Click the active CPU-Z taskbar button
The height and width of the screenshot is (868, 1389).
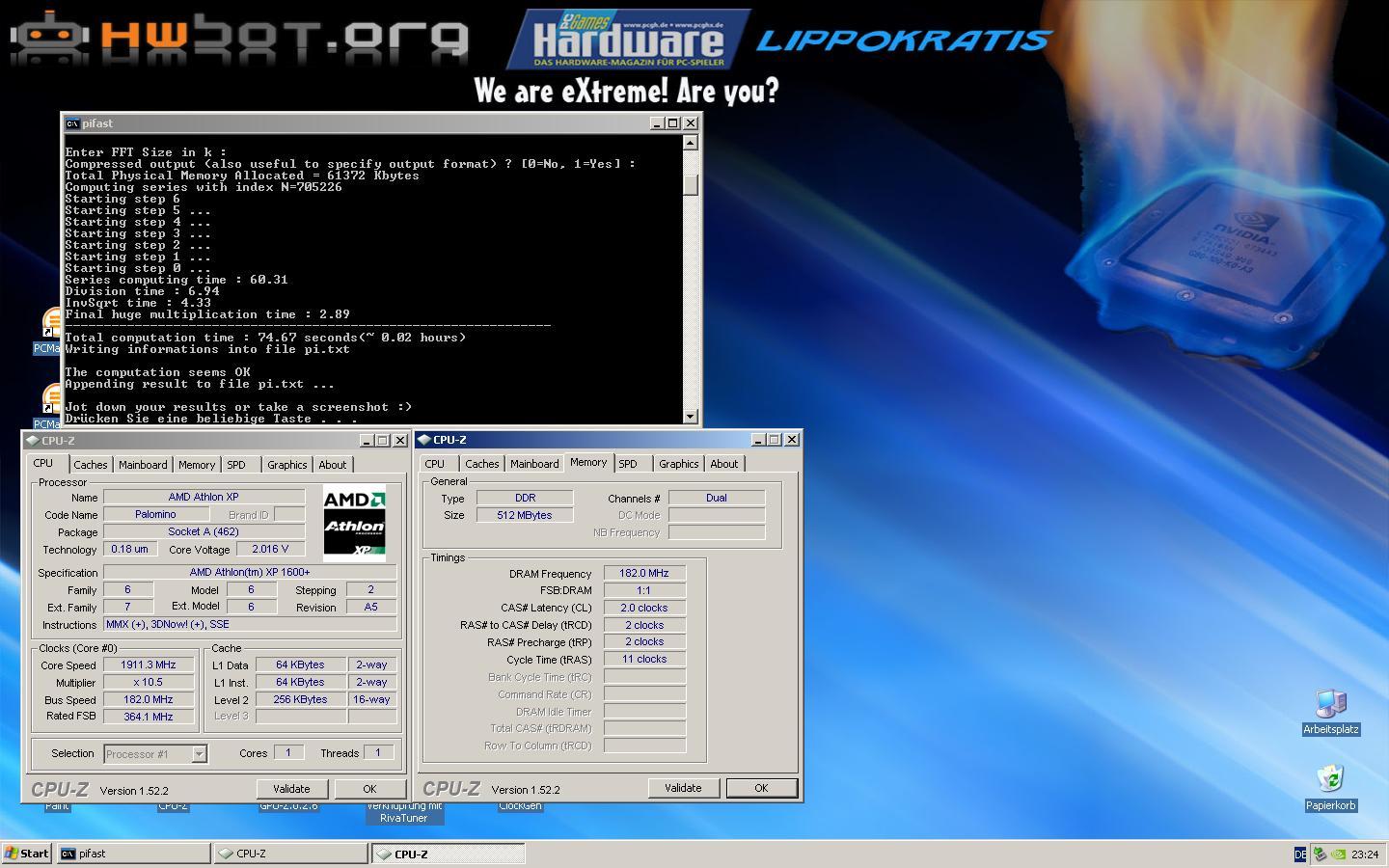tap(449, 853)
